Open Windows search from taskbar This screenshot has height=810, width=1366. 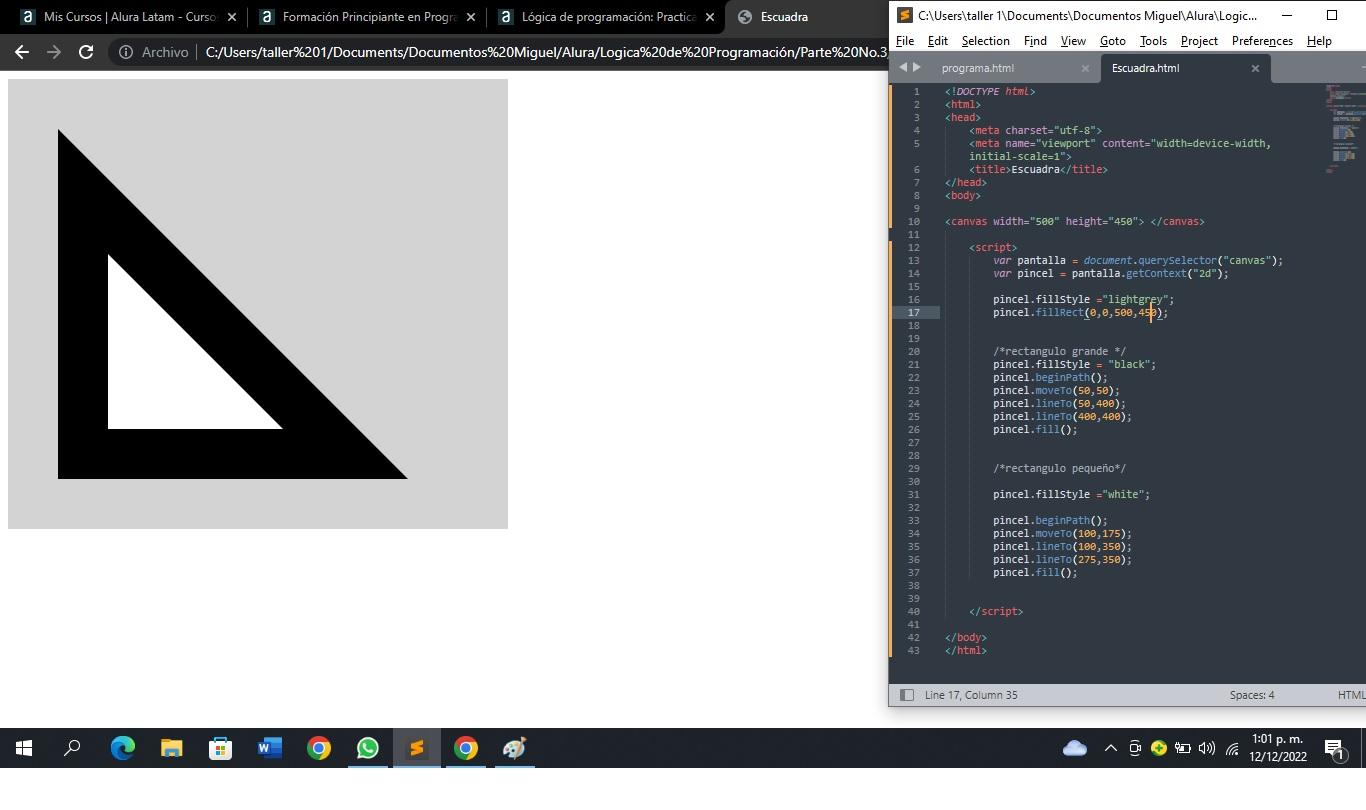[72, 748]
